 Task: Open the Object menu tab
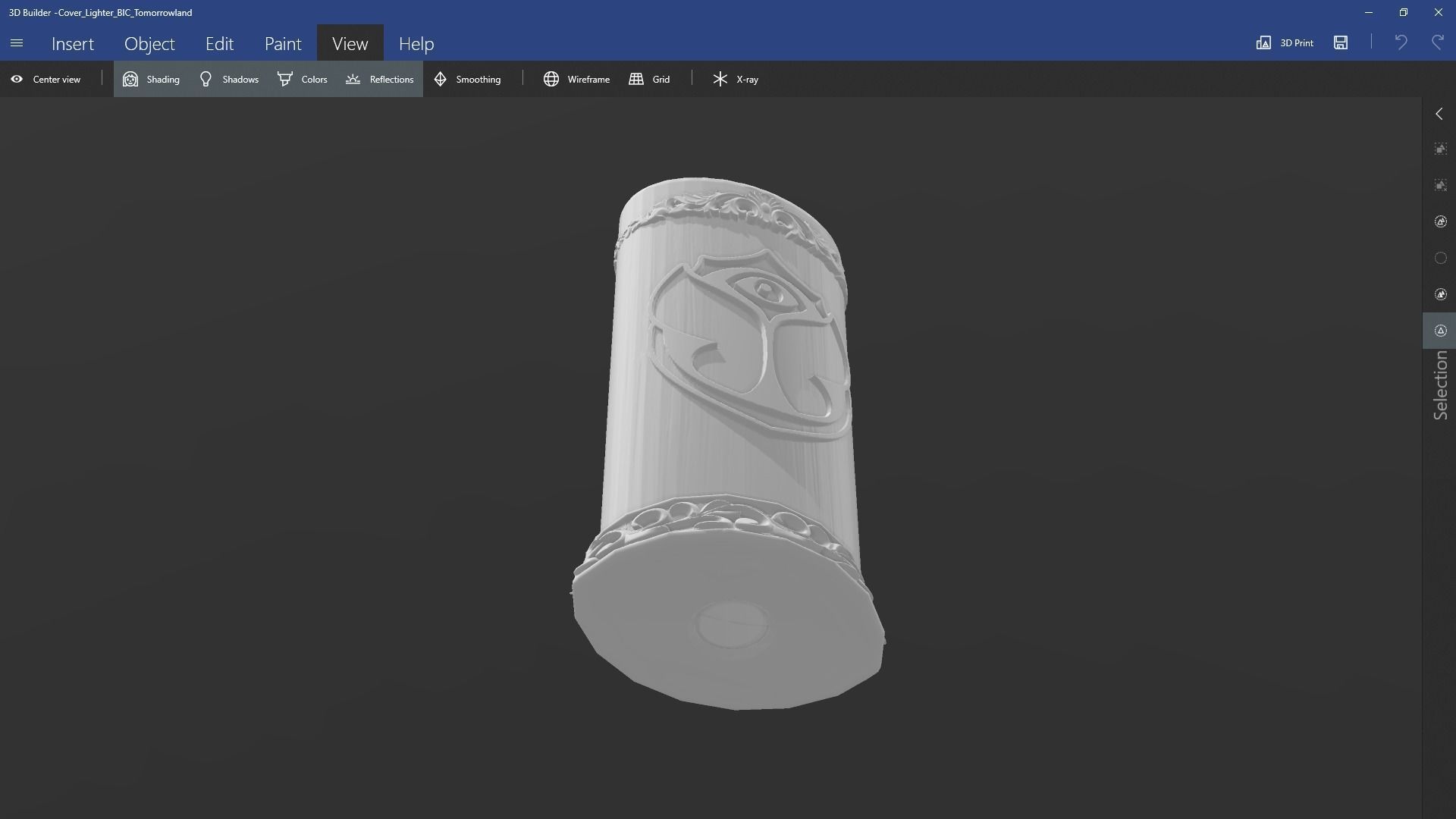coord(149,43)
